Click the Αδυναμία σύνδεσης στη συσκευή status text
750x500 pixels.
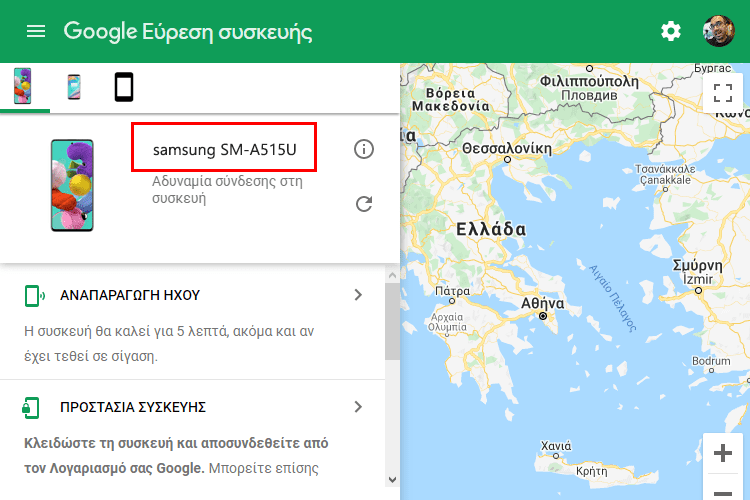click(227, 189)
